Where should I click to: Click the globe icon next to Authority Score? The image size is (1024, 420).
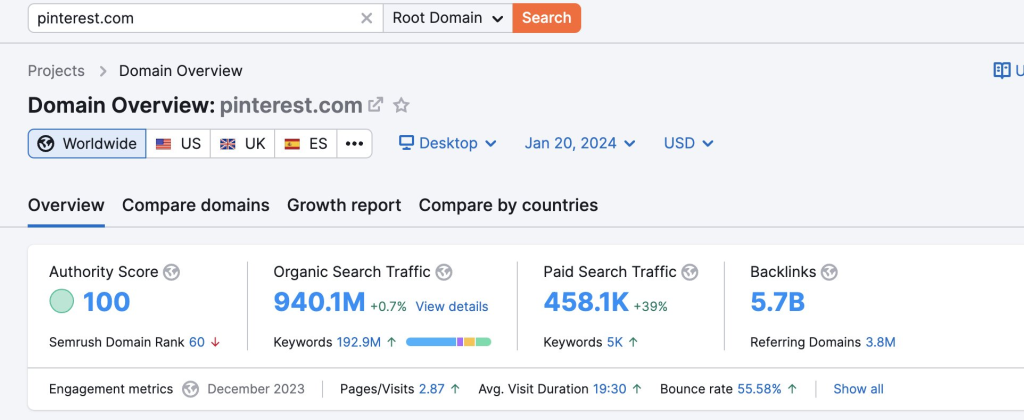tap(171, 272)
